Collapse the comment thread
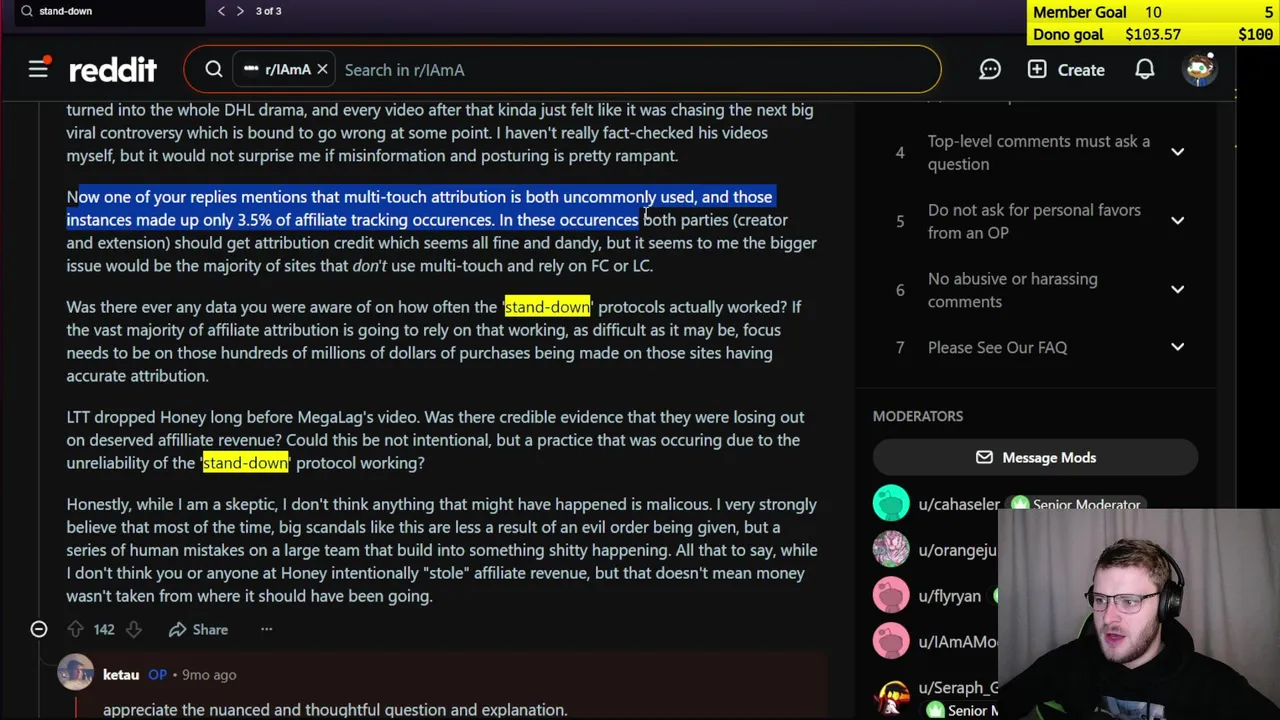 (39, 629)
